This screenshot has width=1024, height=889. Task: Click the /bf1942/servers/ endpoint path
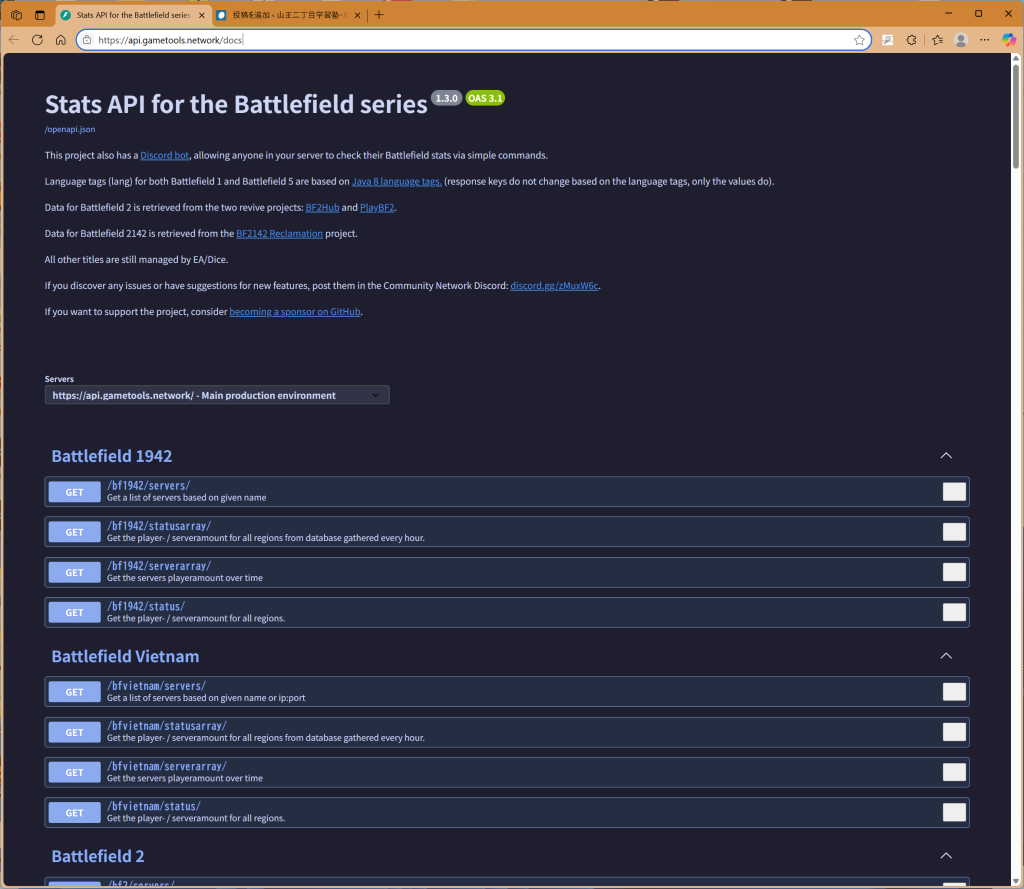tap(148, 485)
